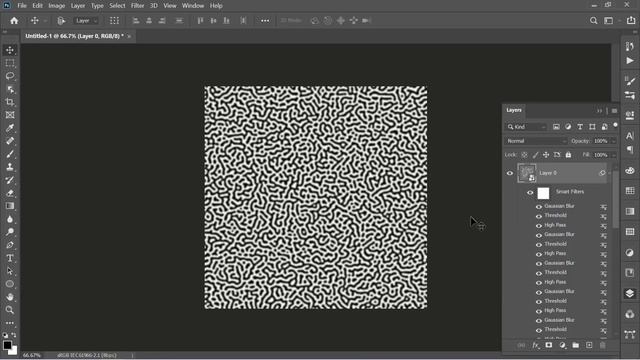This screenshot has width=640, height=360.
Task: Click the background color swatch
Action: (14, 351)
